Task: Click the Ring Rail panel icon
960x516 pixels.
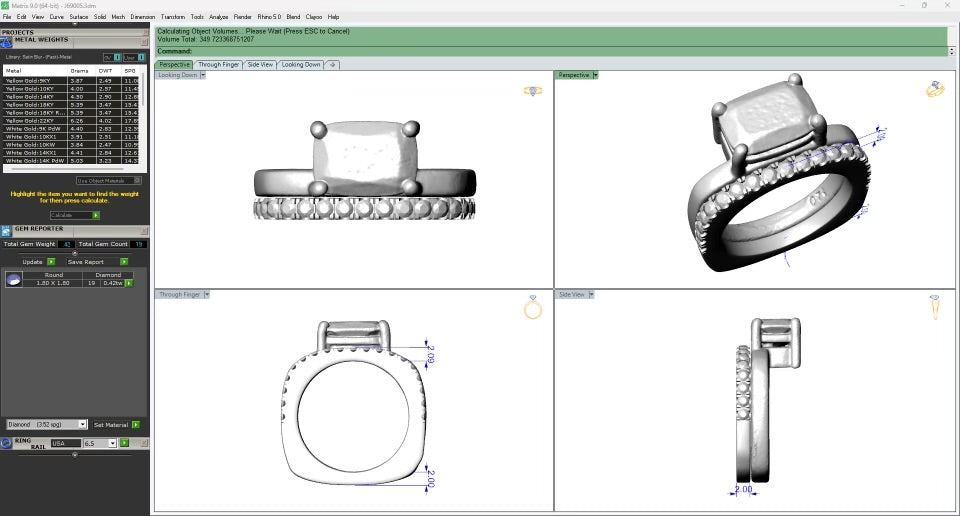Action: (6, 442)
